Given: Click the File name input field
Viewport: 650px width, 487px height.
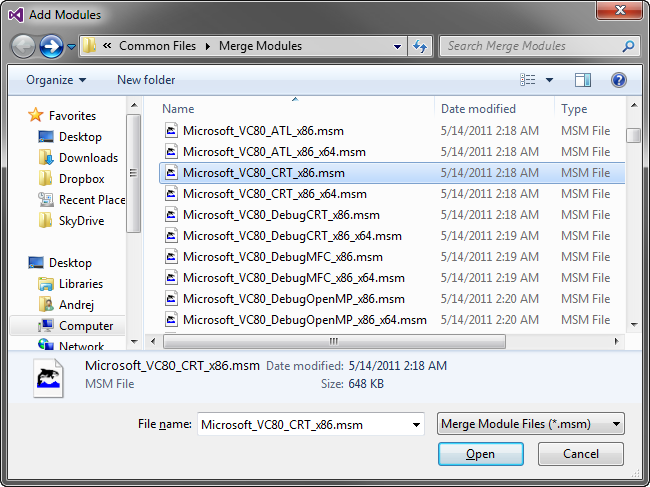Looking at the screenshot, I should 311,424.
